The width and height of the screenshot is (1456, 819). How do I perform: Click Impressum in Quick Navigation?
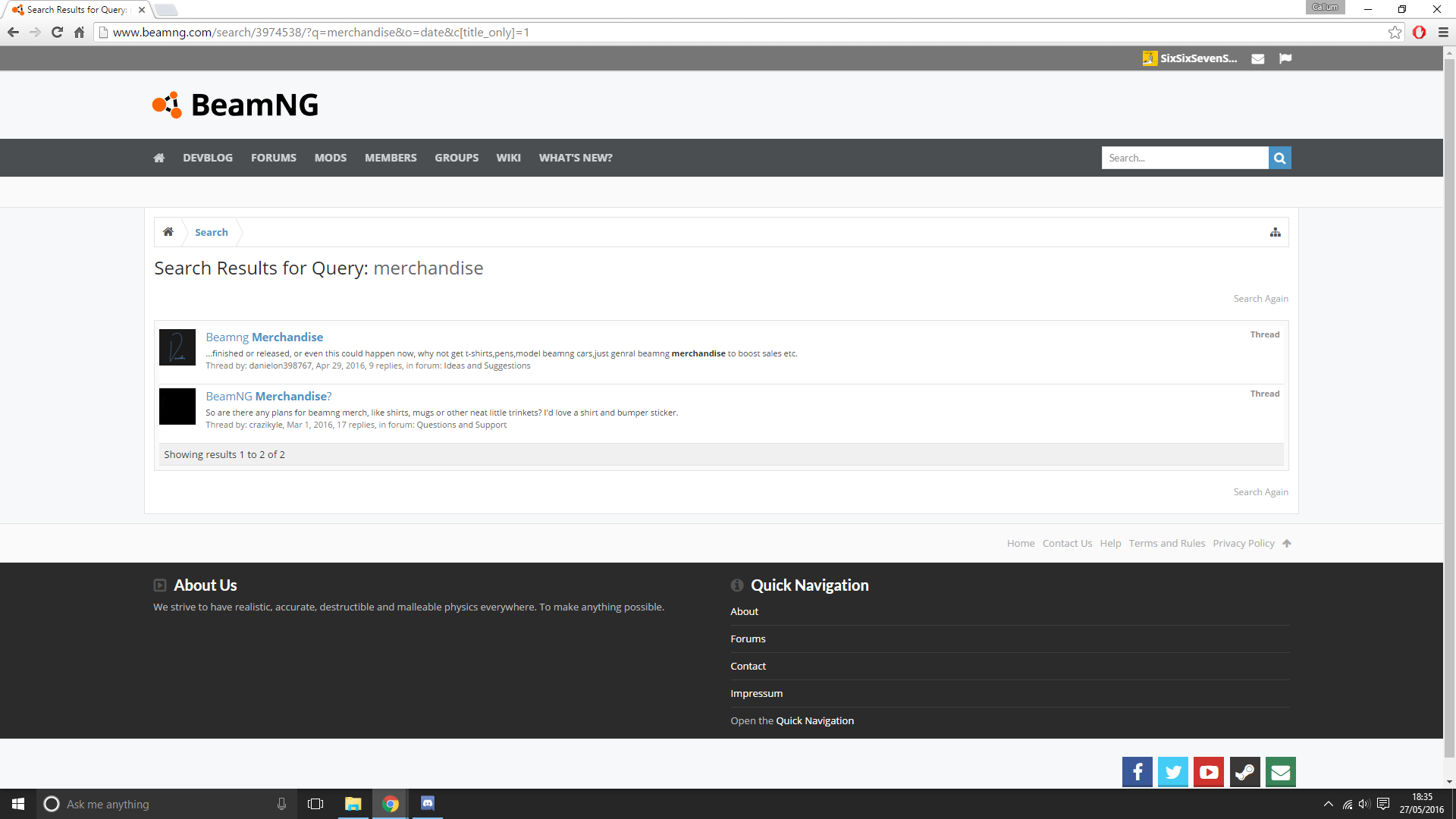click(756, 693)
